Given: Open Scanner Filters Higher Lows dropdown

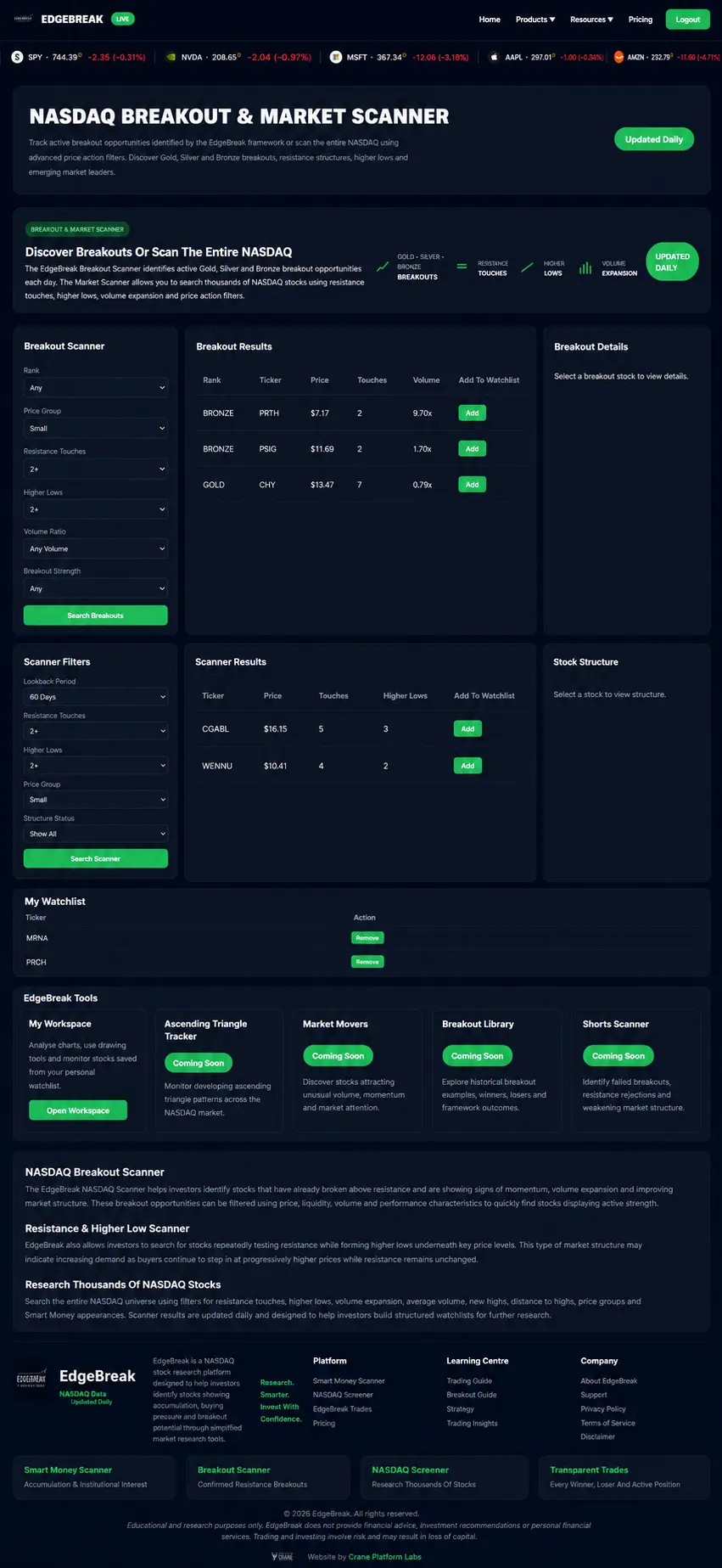Looking at the screenshot, I should click(x=96, y=766).
